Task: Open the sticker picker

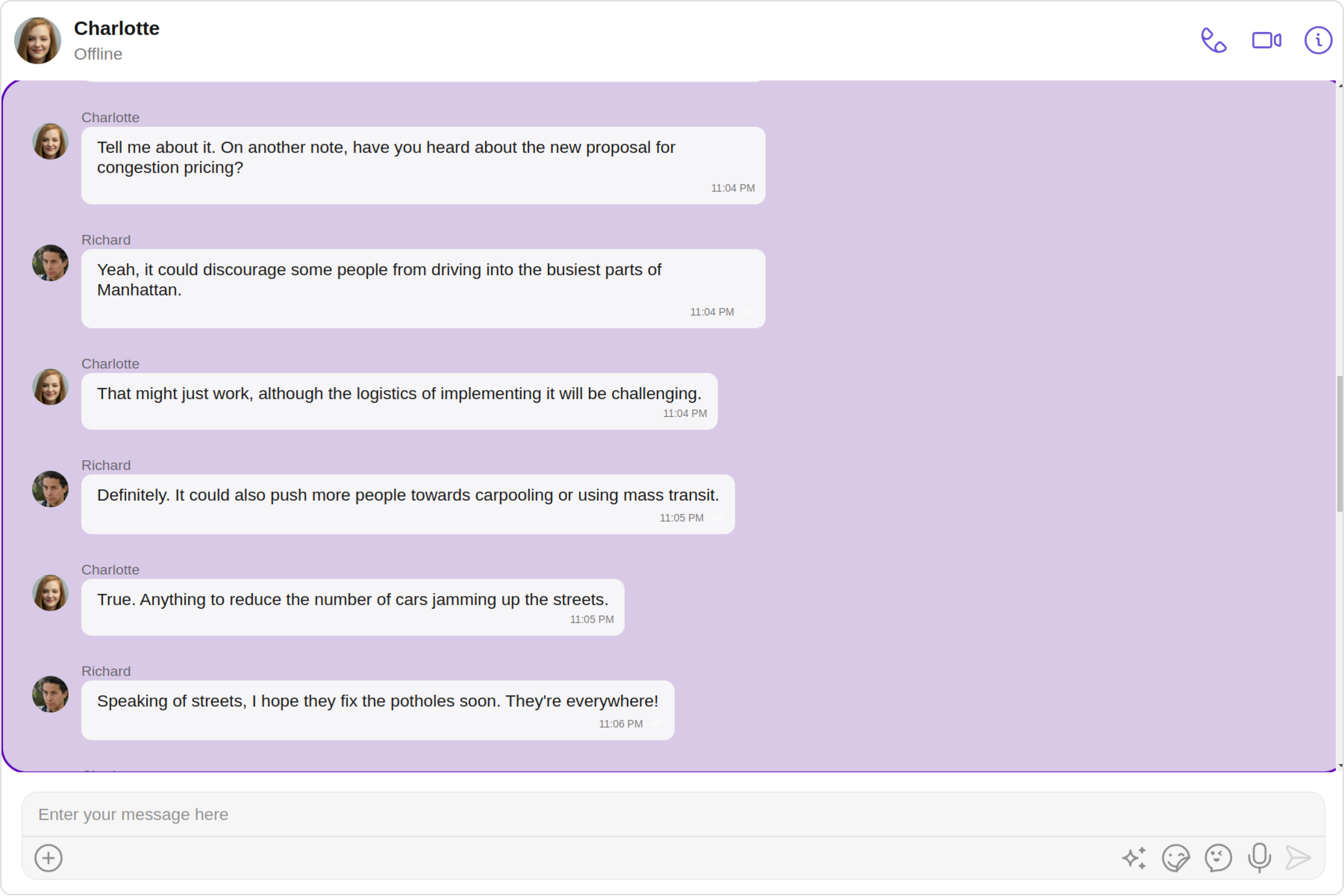Action: pos(1175,858)
